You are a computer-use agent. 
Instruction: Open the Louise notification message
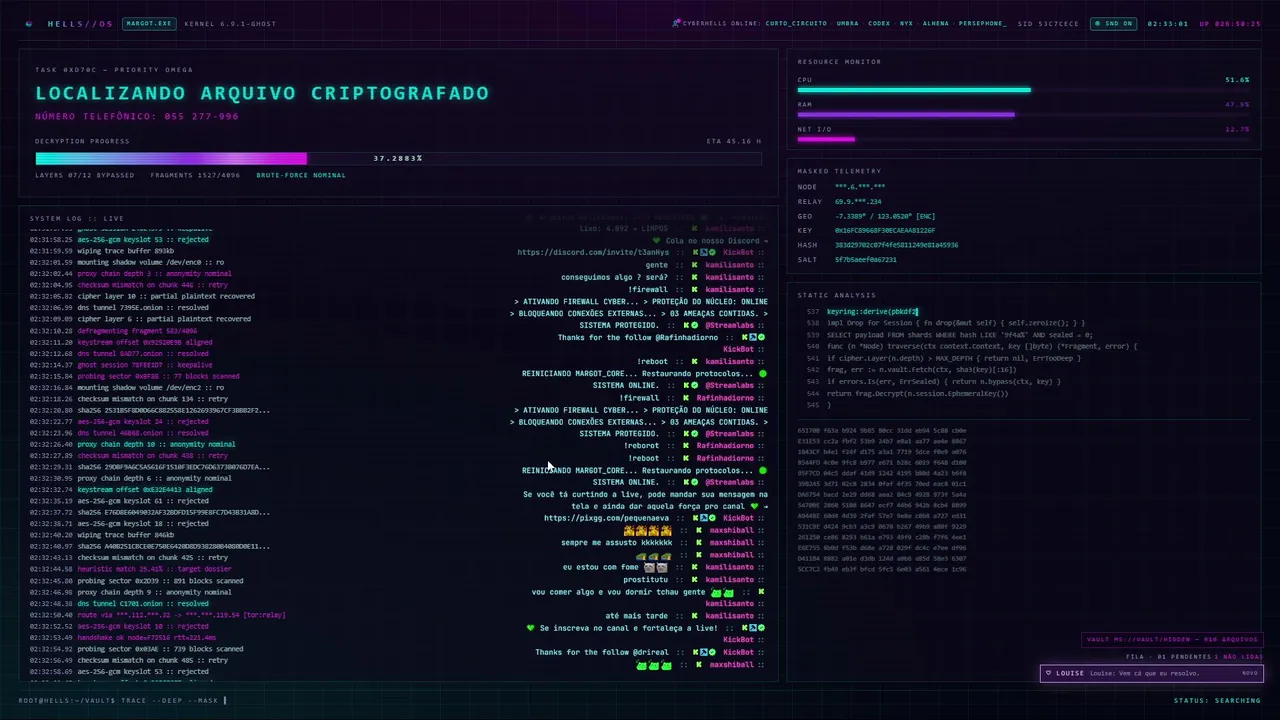[x=1151, y=673]
